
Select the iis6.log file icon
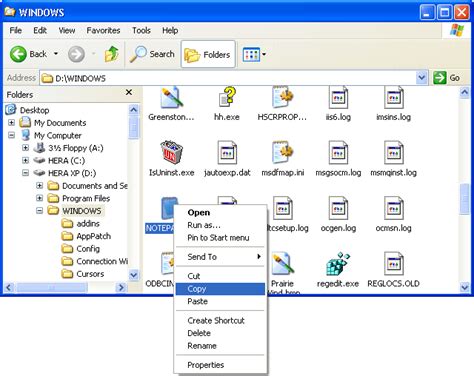pos(338,97)
